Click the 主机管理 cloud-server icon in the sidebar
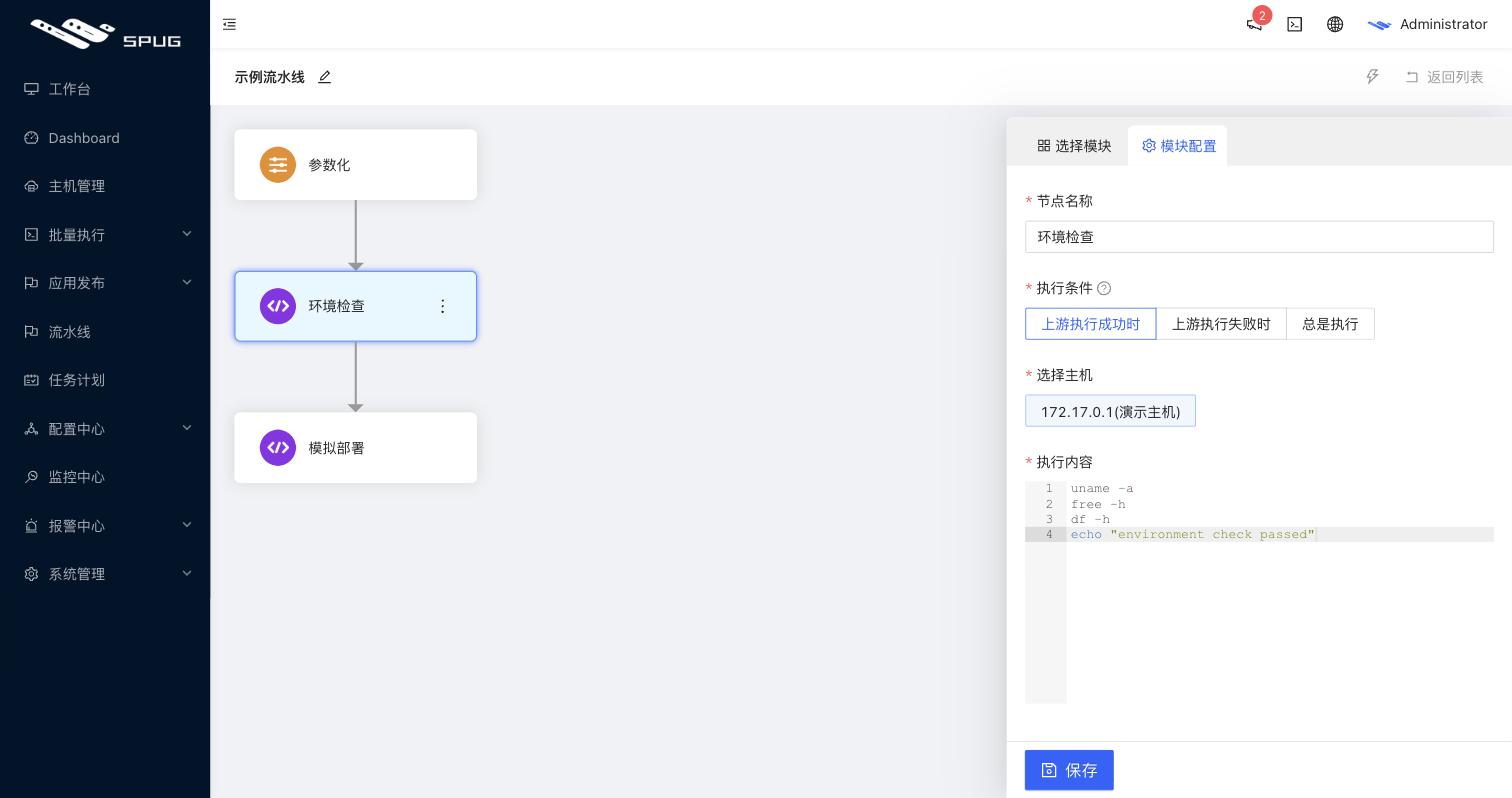1512x798 pixels. [31, 186]
